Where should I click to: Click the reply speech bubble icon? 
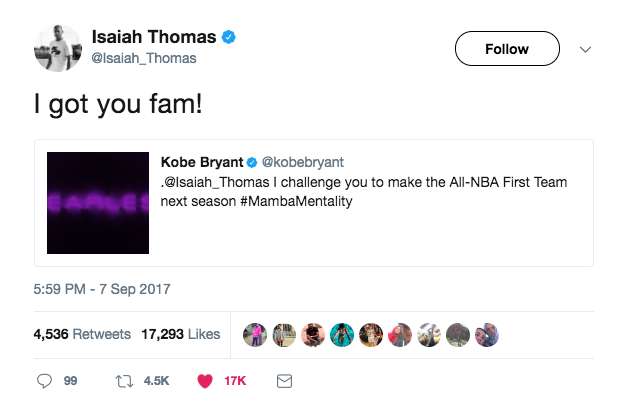pos(44,381)
